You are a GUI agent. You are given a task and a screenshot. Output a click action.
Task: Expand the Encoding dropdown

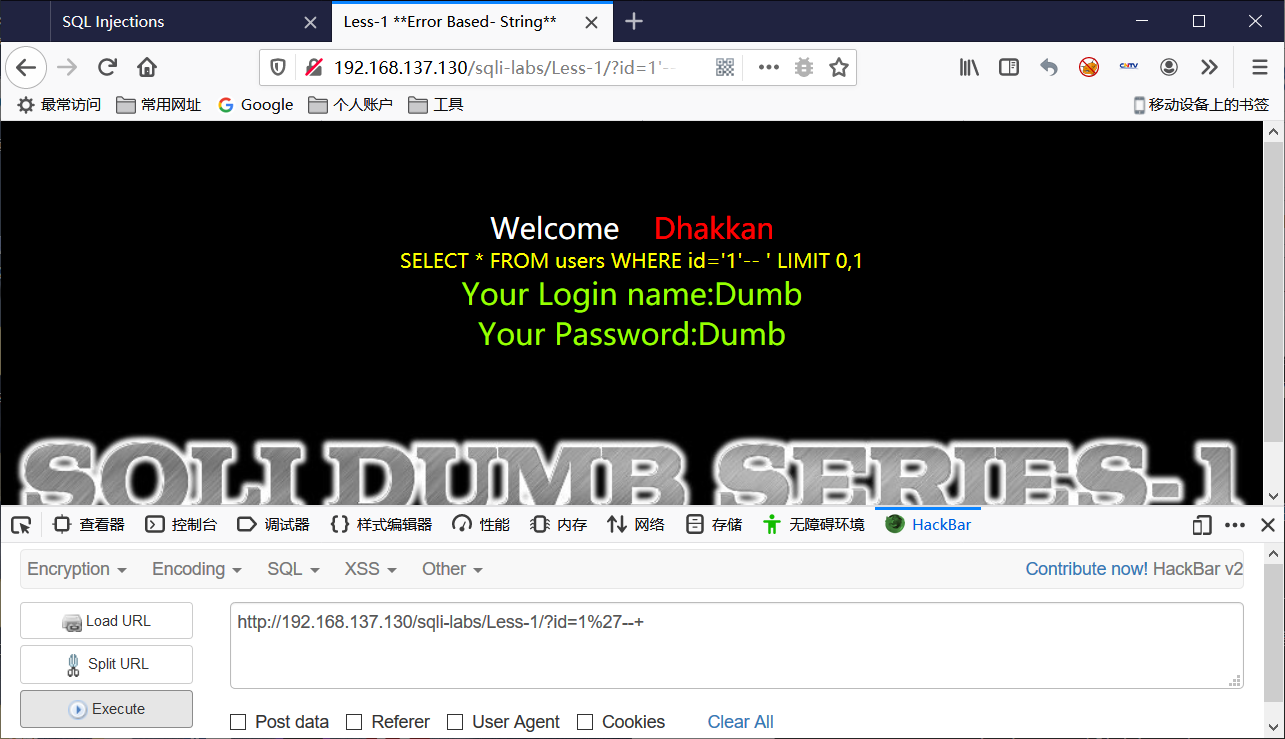pyautogui.click(x=197, y=569)
